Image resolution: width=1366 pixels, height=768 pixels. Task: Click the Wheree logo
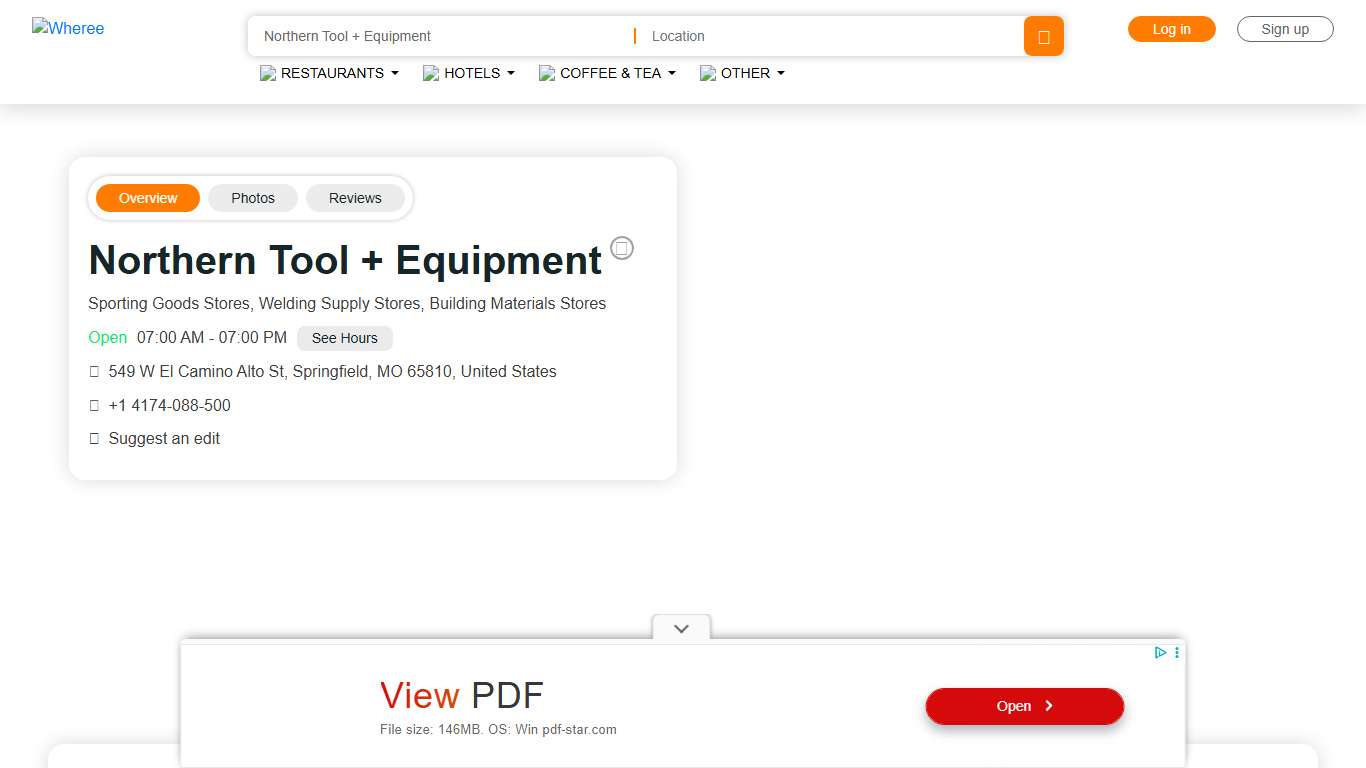pyautogui.click(x=68, y=28)
